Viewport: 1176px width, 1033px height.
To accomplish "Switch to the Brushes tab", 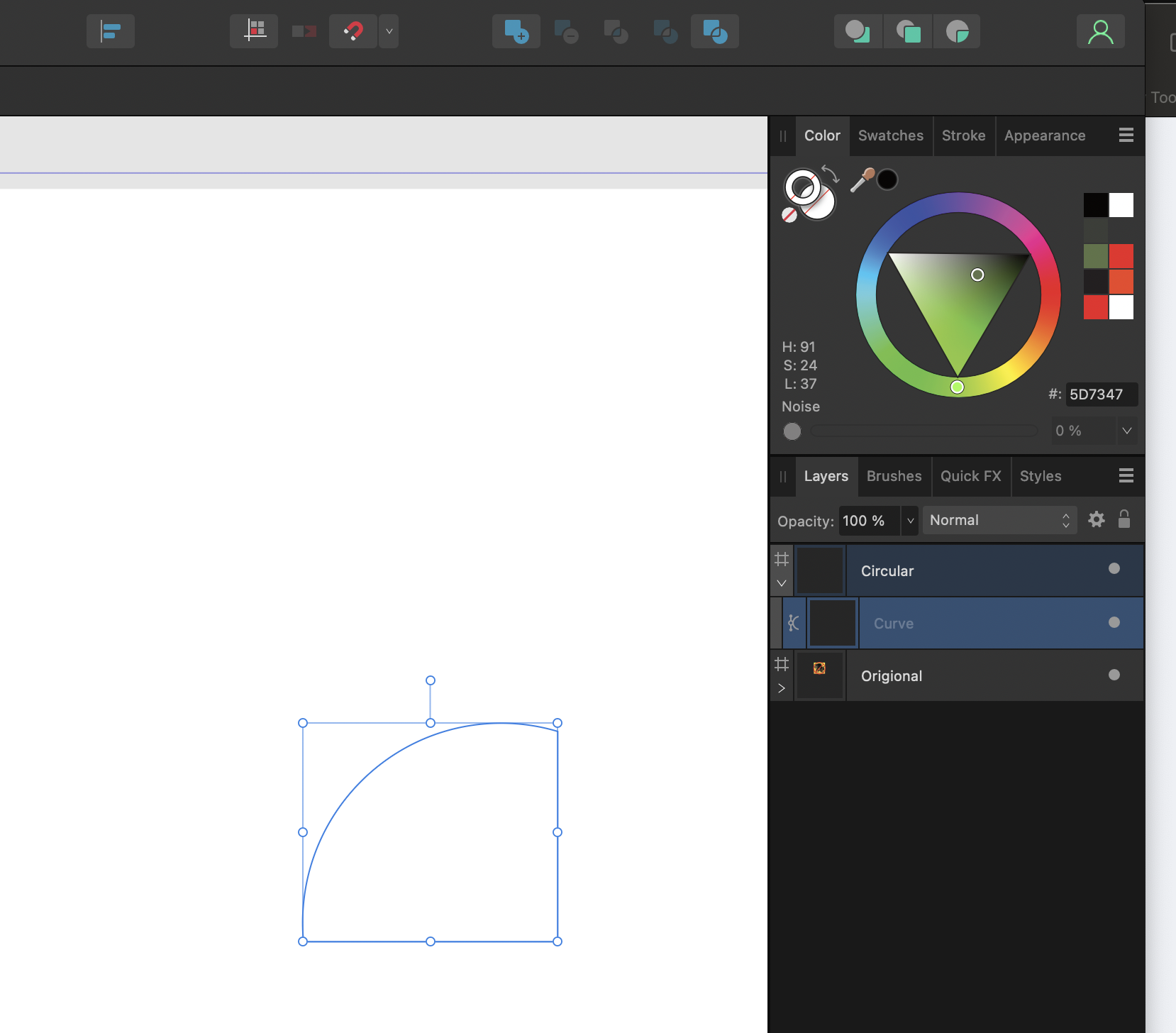I will click(x=894, y=476).
